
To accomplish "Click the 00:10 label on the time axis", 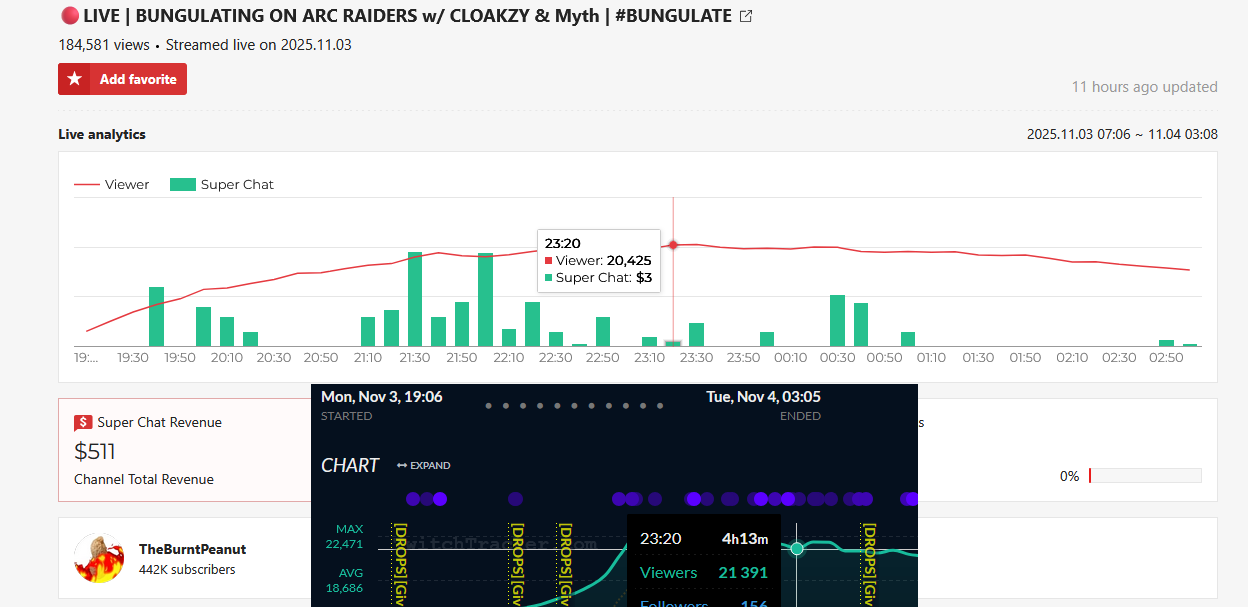I will (790, 357).
